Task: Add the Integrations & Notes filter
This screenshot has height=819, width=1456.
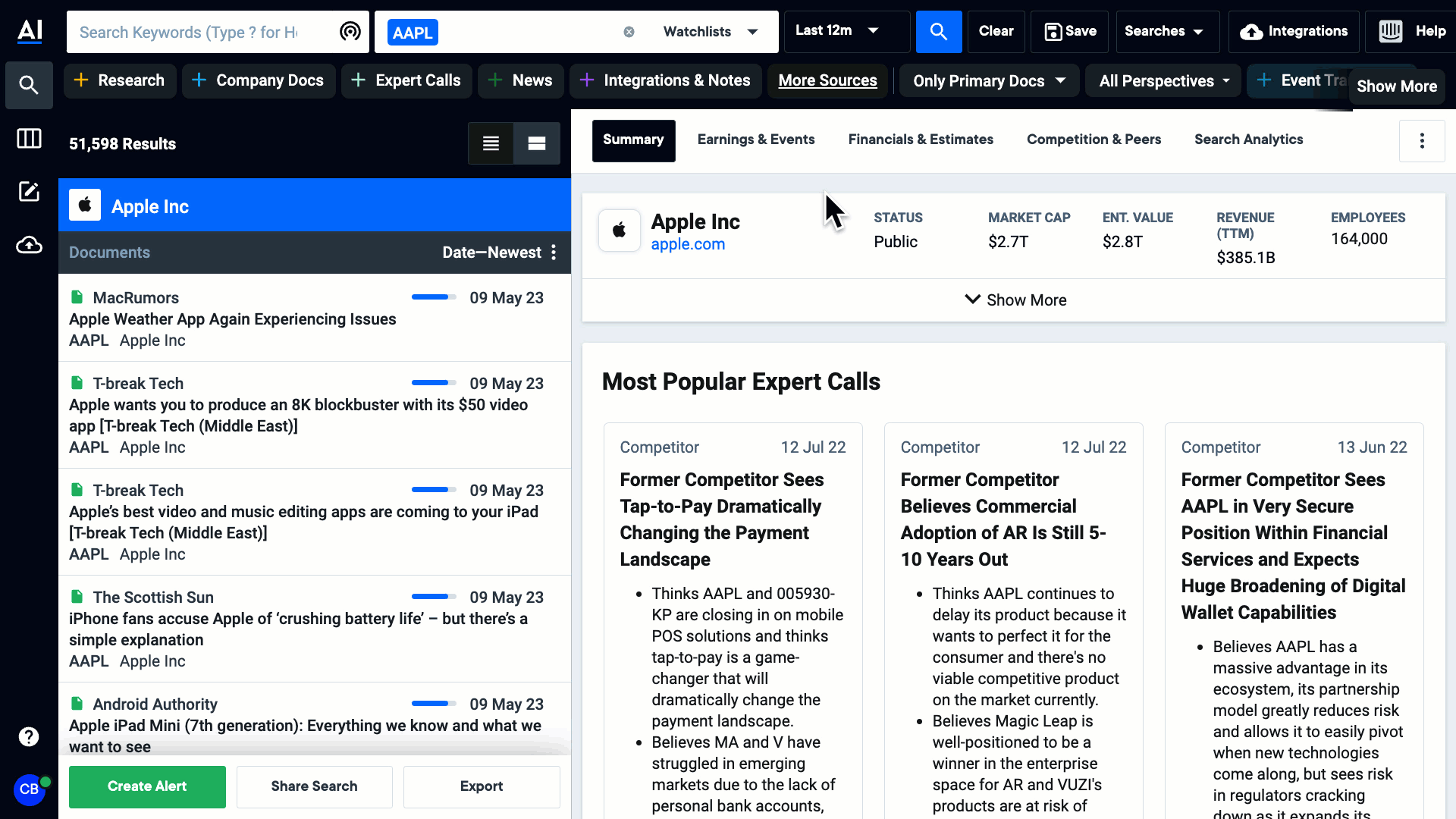Action: (x=665, y=80)
